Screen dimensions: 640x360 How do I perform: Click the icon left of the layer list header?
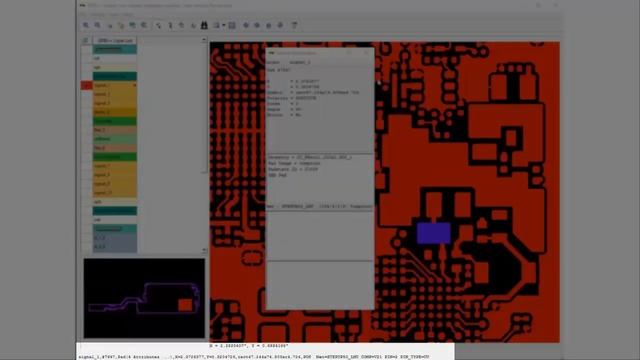coord(86,40)
